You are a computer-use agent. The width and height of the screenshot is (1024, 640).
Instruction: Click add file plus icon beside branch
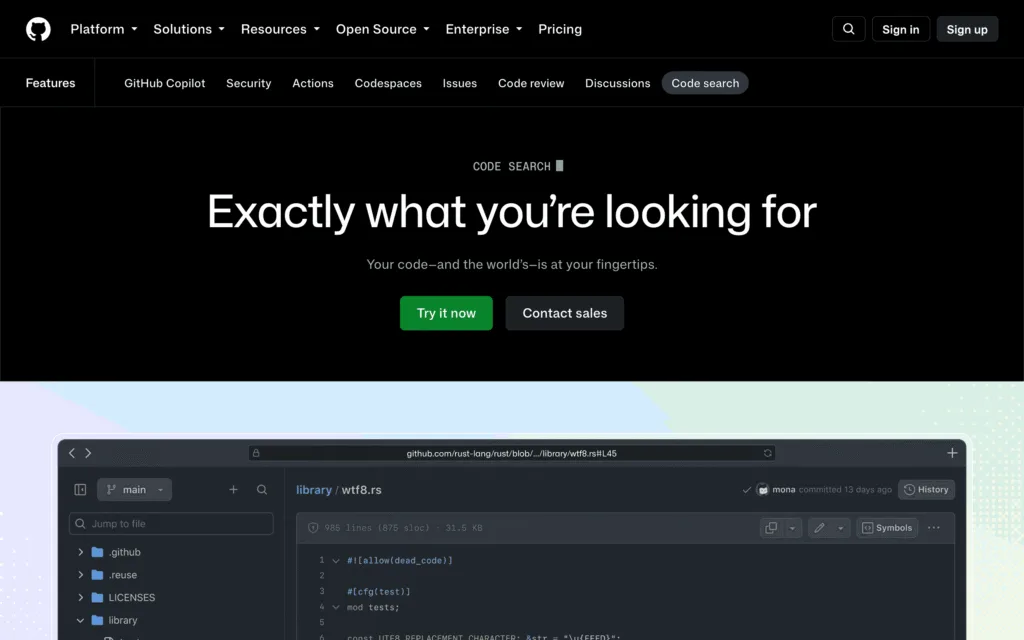pos(233,489)
